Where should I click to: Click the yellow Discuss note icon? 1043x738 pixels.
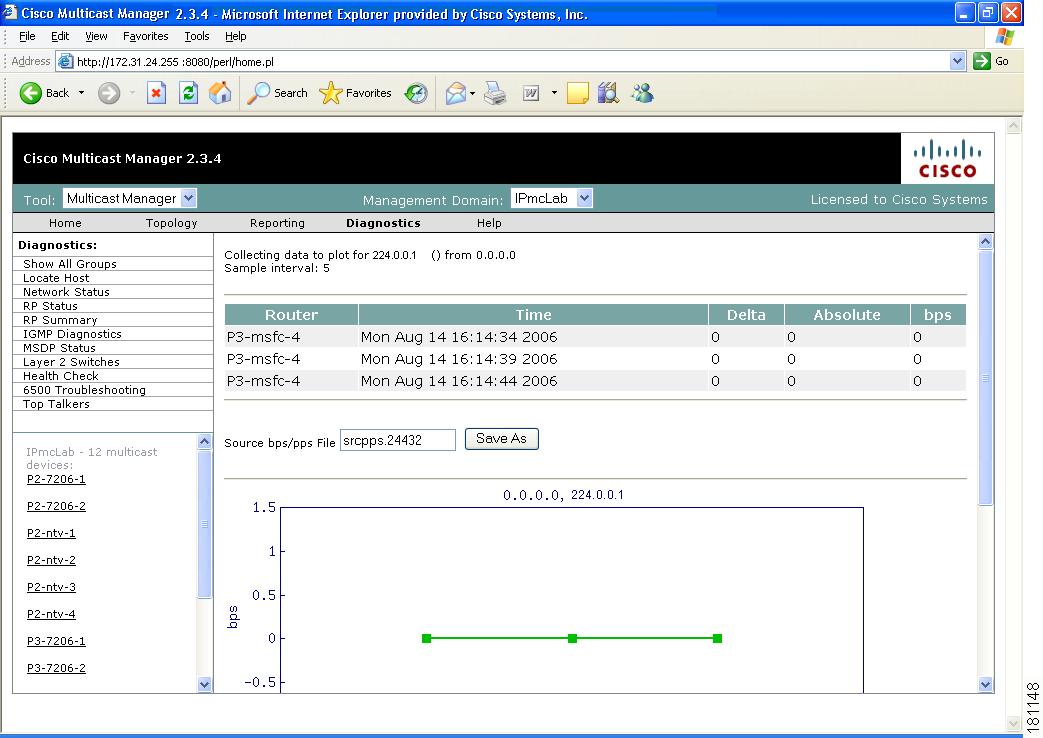click(x=577, y=93)
